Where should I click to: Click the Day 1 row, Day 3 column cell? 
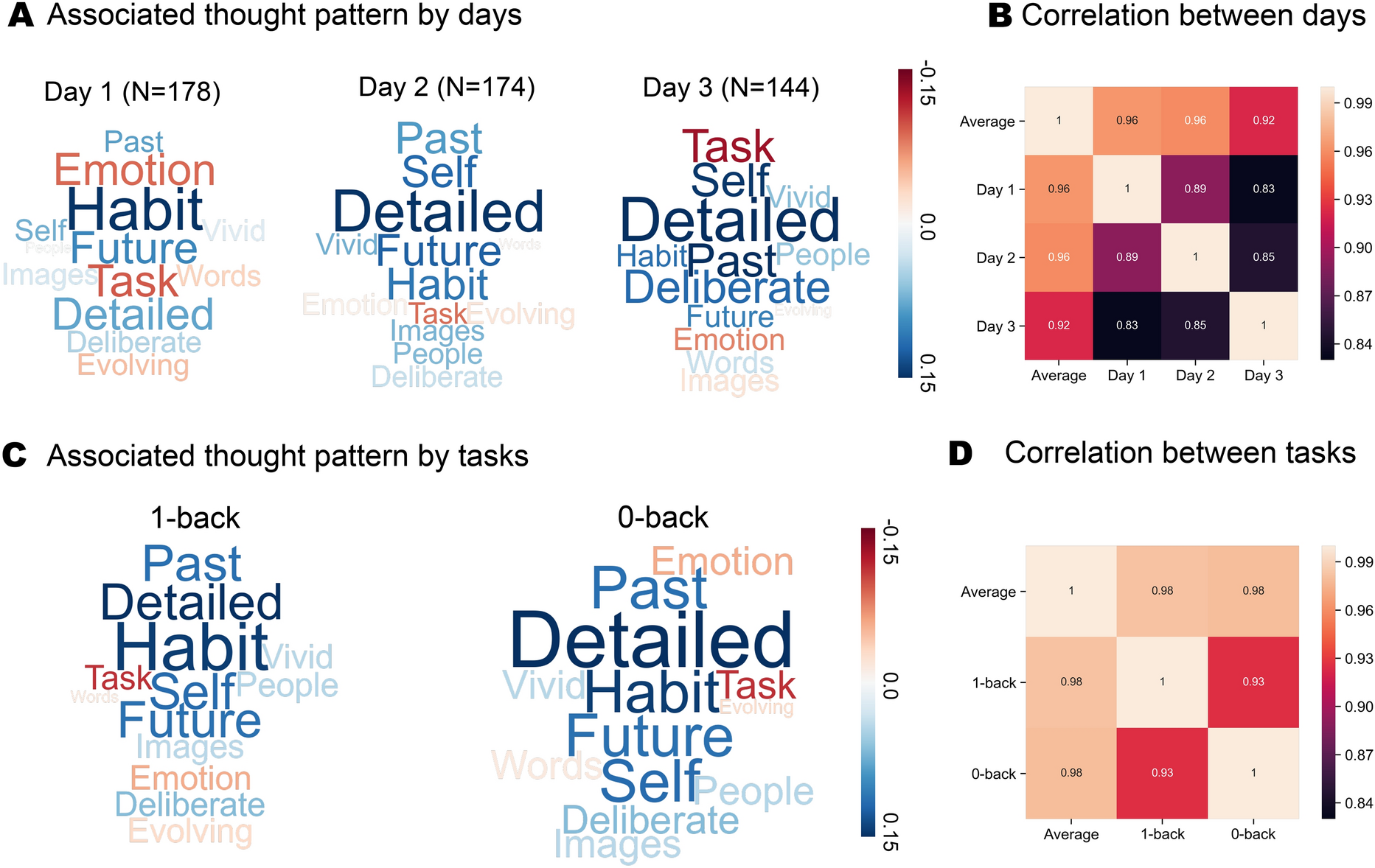pyautogui.click(x=1263, y=189)
